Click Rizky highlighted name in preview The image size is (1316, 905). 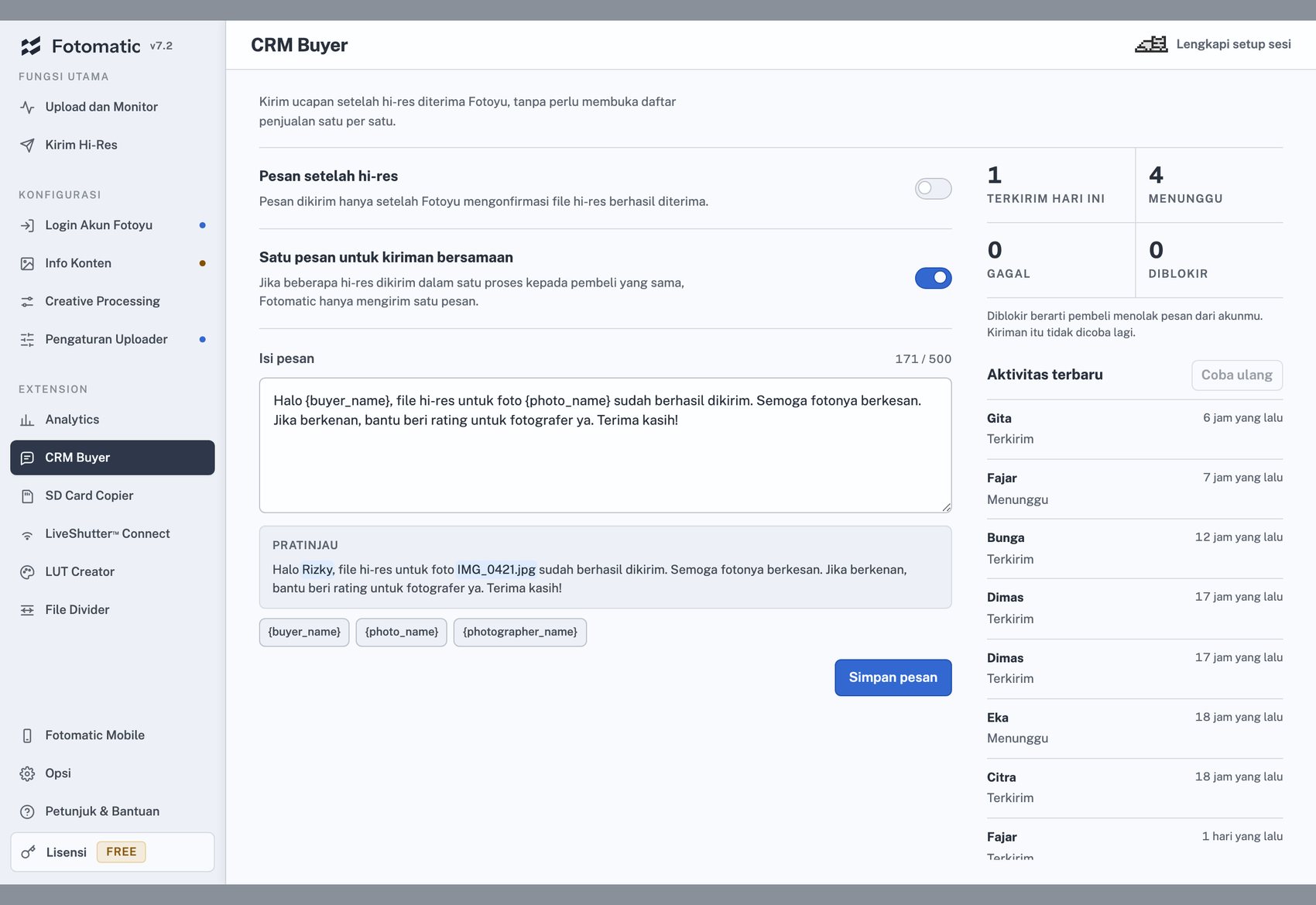tap(317, 570)
